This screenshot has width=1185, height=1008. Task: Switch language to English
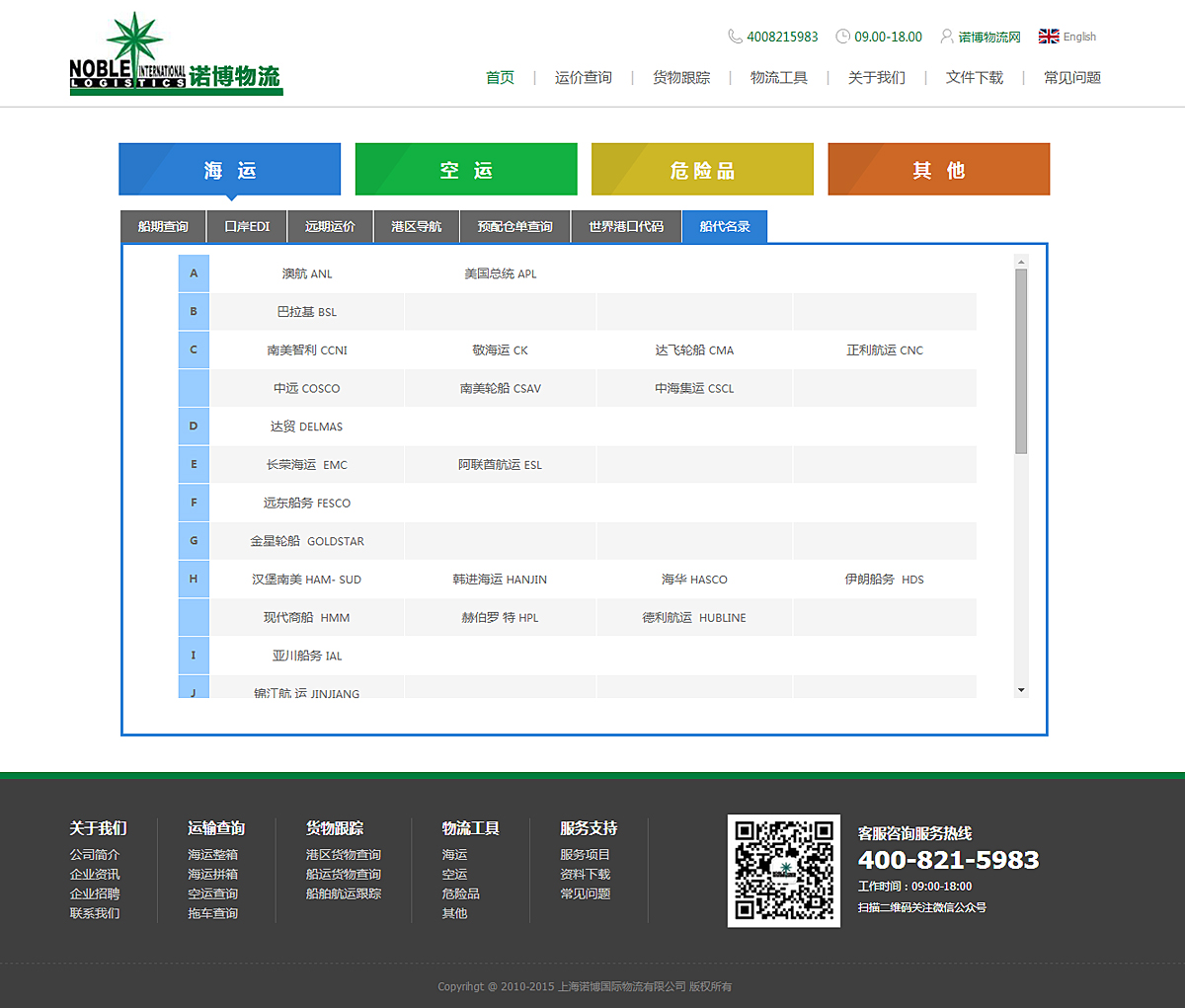click(x=1079, y=37)
